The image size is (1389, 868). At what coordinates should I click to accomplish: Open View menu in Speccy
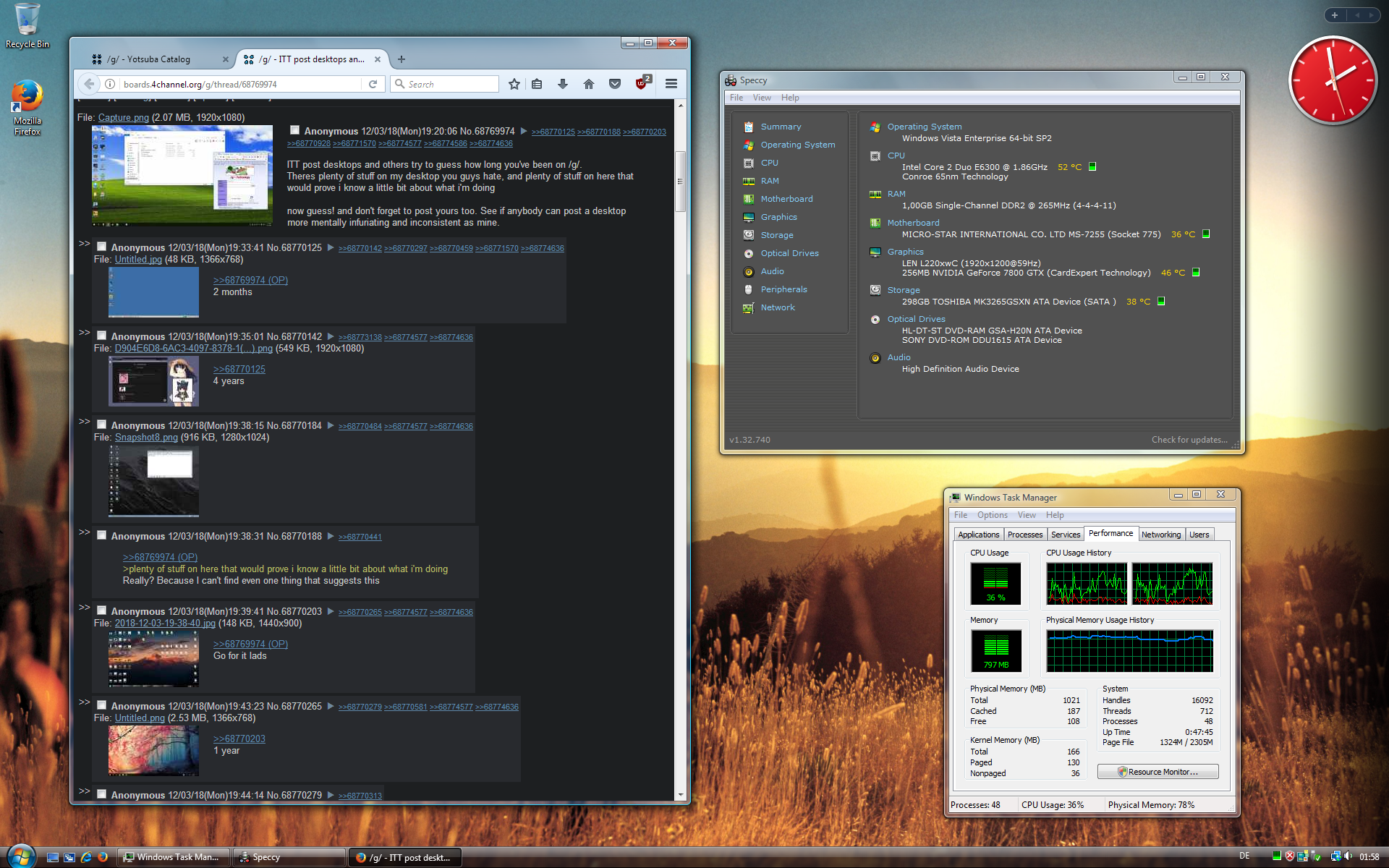coord(762,98)
